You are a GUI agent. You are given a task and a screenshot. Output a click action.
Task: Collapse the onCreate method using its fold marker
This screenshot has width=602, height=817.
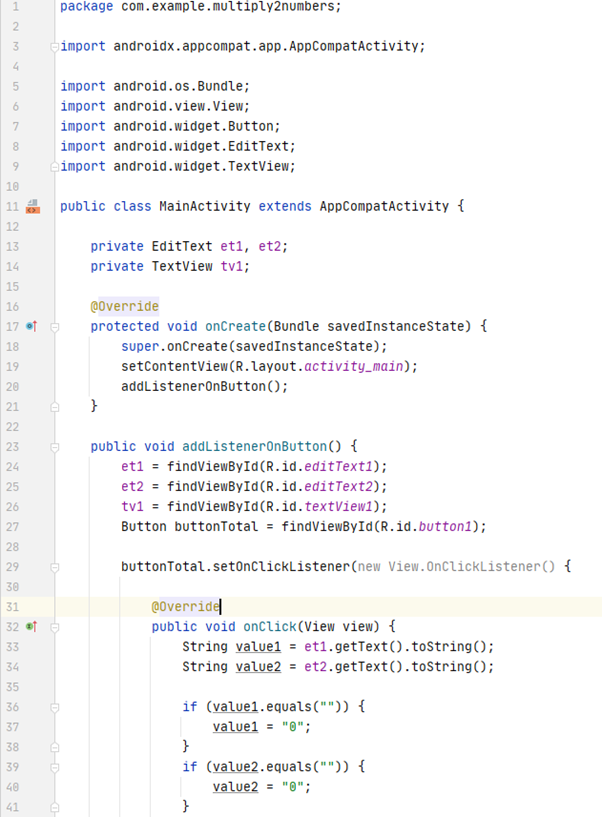coord(54,327)
